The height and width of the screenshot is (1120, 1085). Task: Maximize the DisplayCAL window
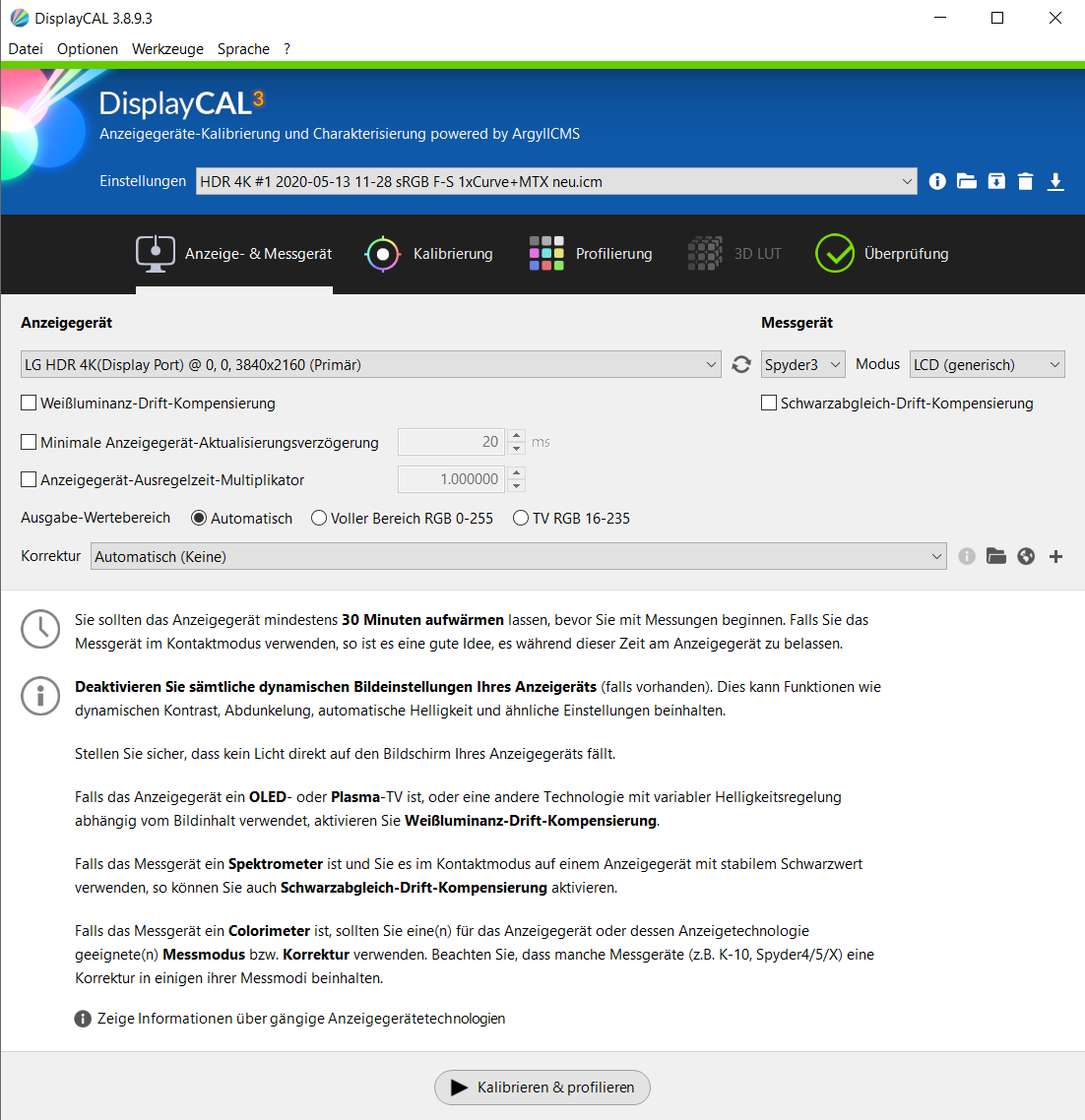tap(997, 18)
